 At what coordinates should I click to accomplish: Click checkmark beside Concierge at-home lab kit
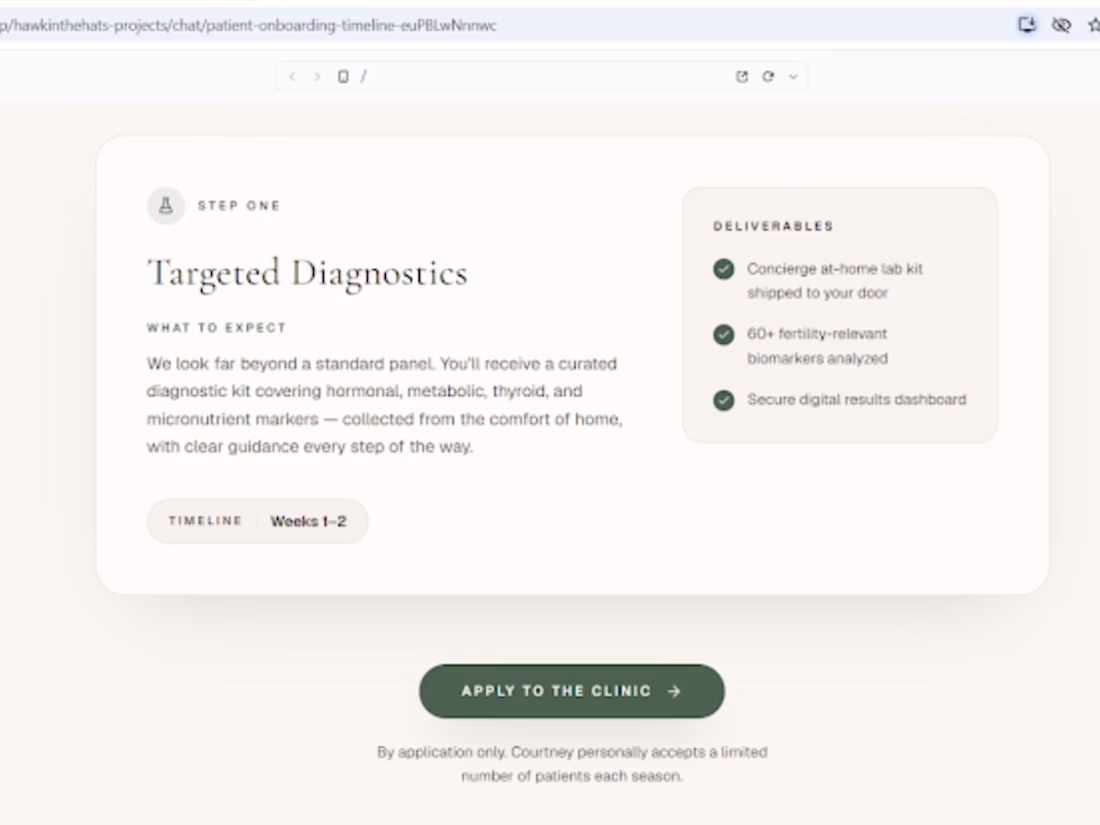click(x=723, y=269)
